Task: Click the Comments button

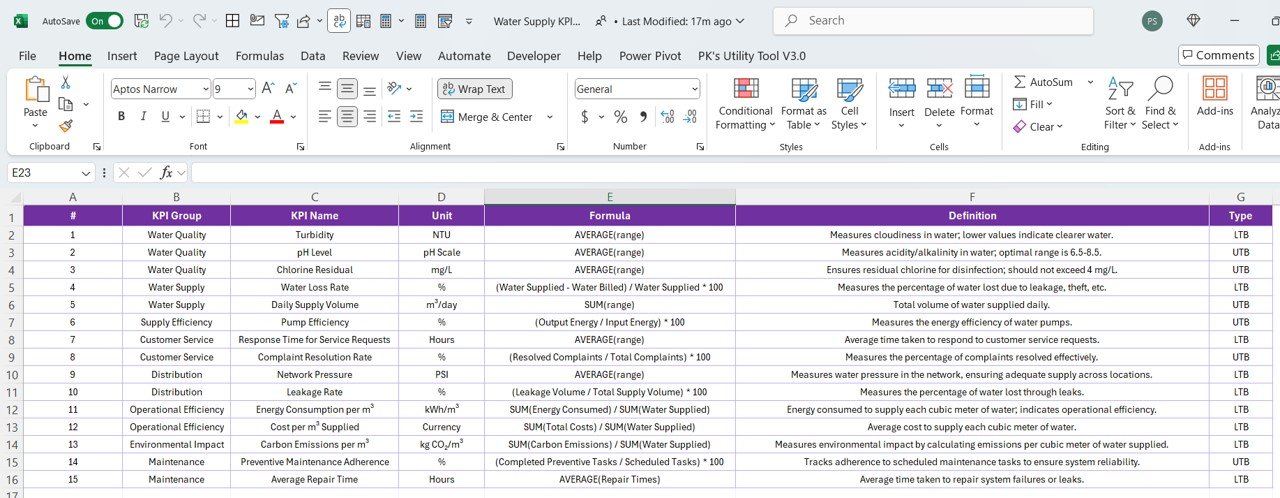Action: (1218, 55)
